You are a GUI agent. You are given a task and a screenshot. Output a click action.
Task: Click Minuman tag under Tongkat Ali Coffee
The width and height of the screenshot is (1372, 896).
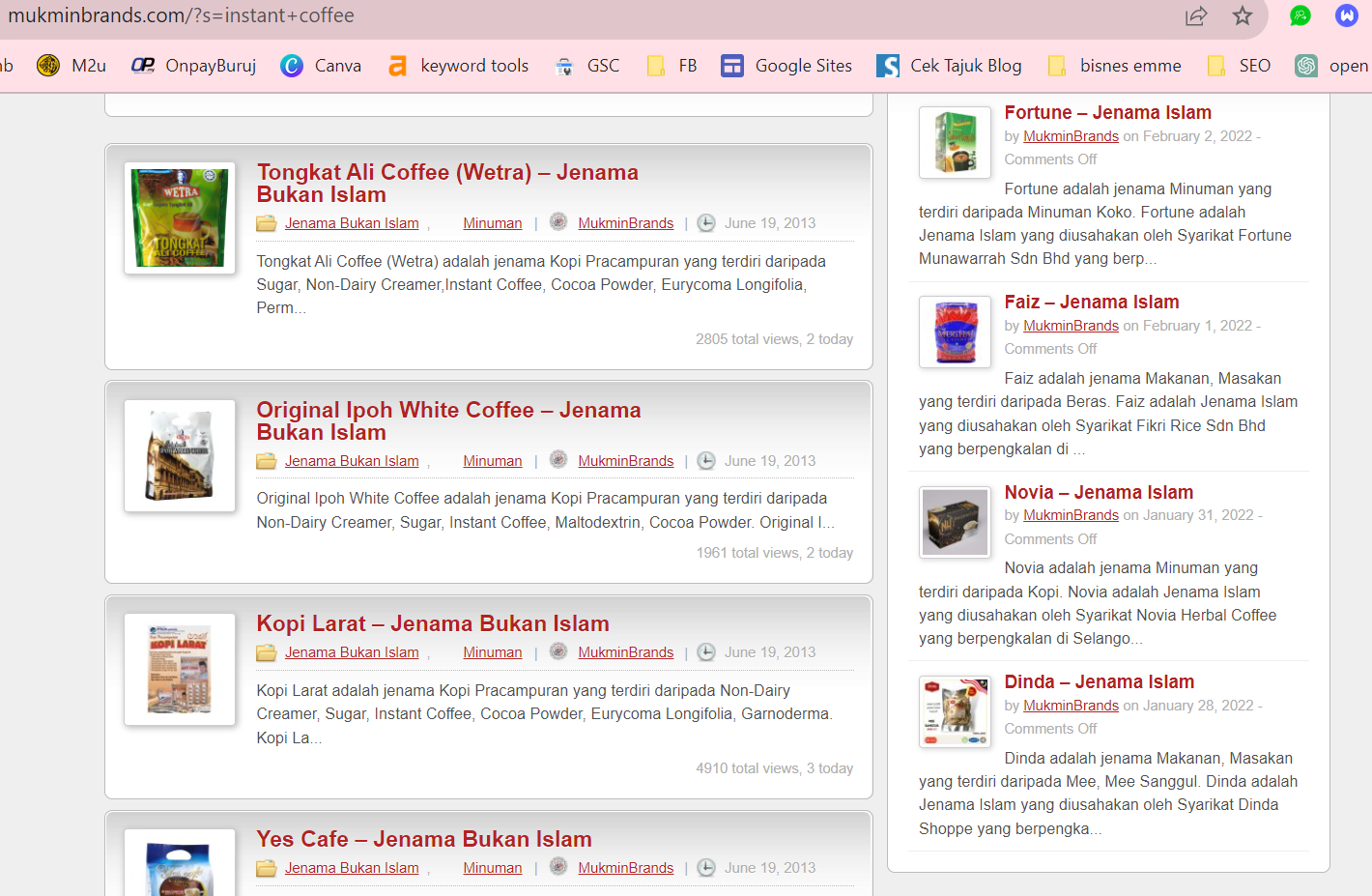(x=493, y=223)
